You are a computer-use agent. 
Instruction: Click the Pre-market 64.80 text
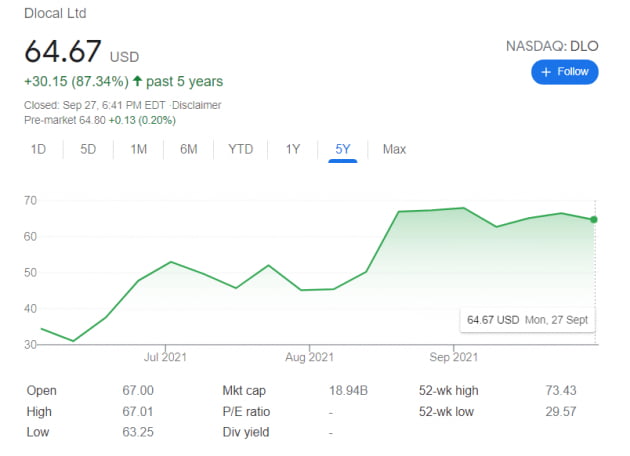point(65,120)
